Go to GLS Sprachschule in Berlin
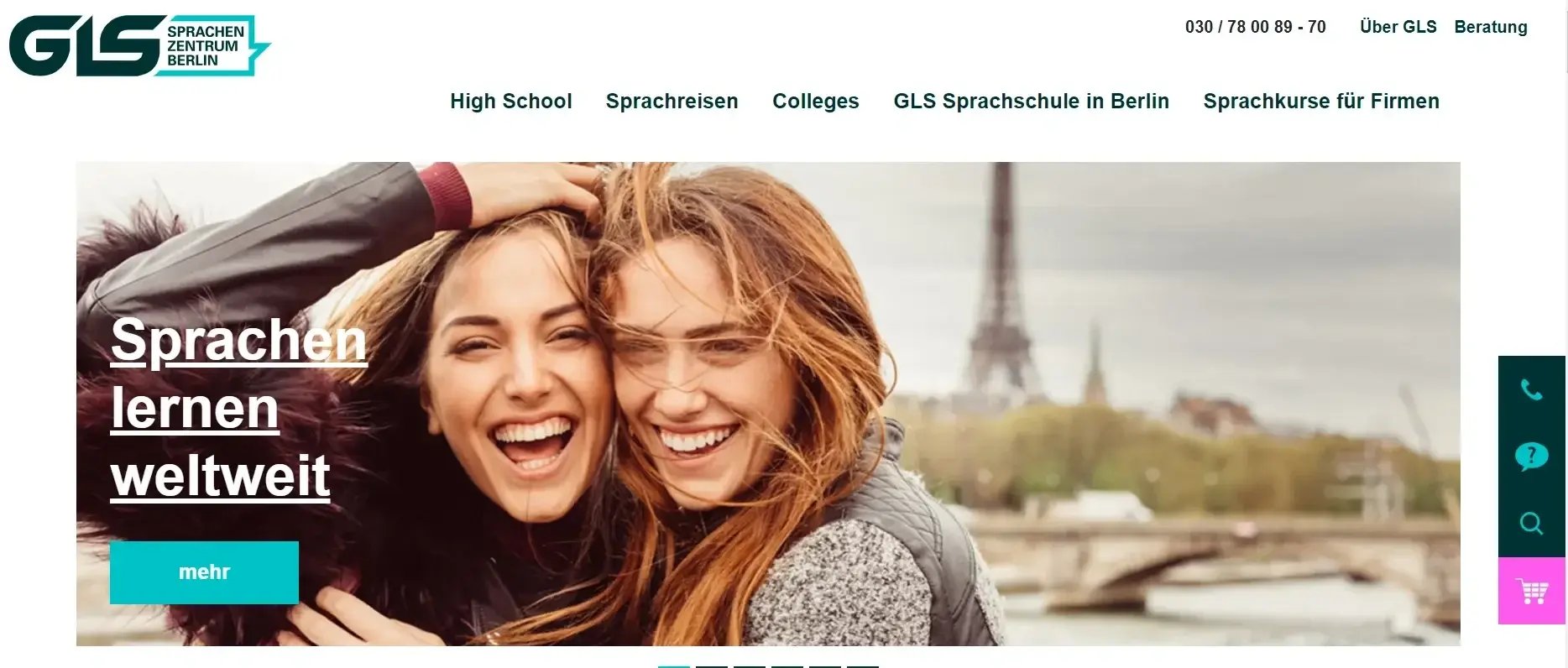This screenshot has width=1568, height=668. click(1031, 102)
